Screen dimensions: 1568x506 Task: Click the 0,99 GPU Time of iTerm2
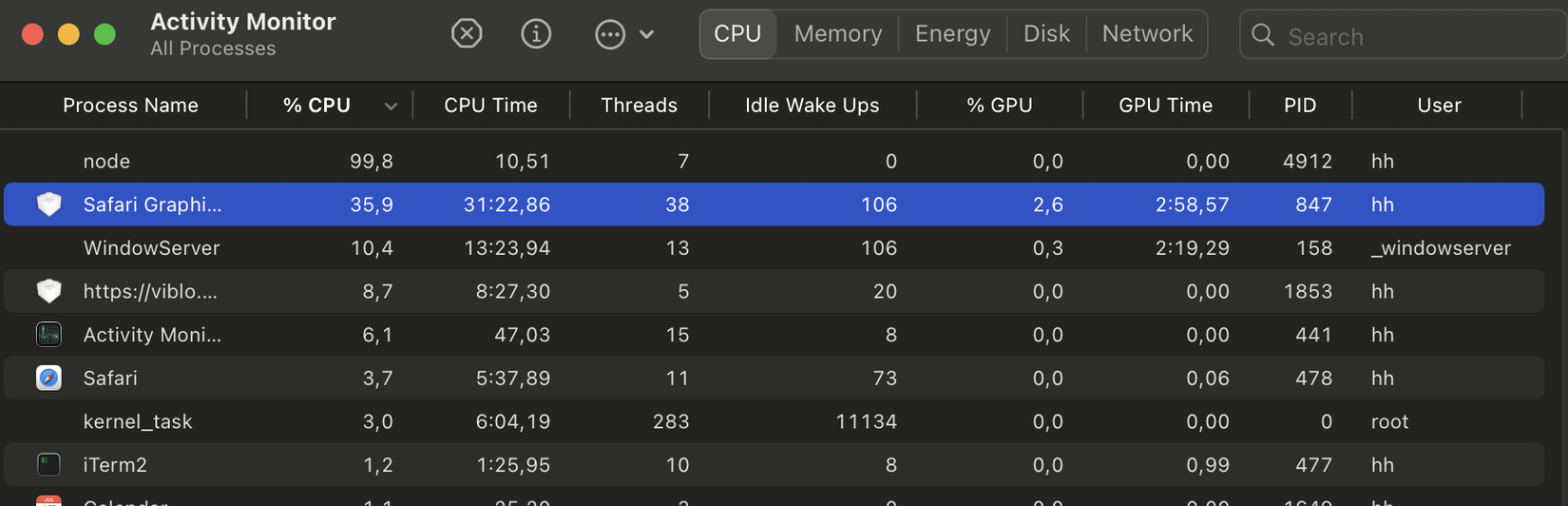(x=1208, y=465)
